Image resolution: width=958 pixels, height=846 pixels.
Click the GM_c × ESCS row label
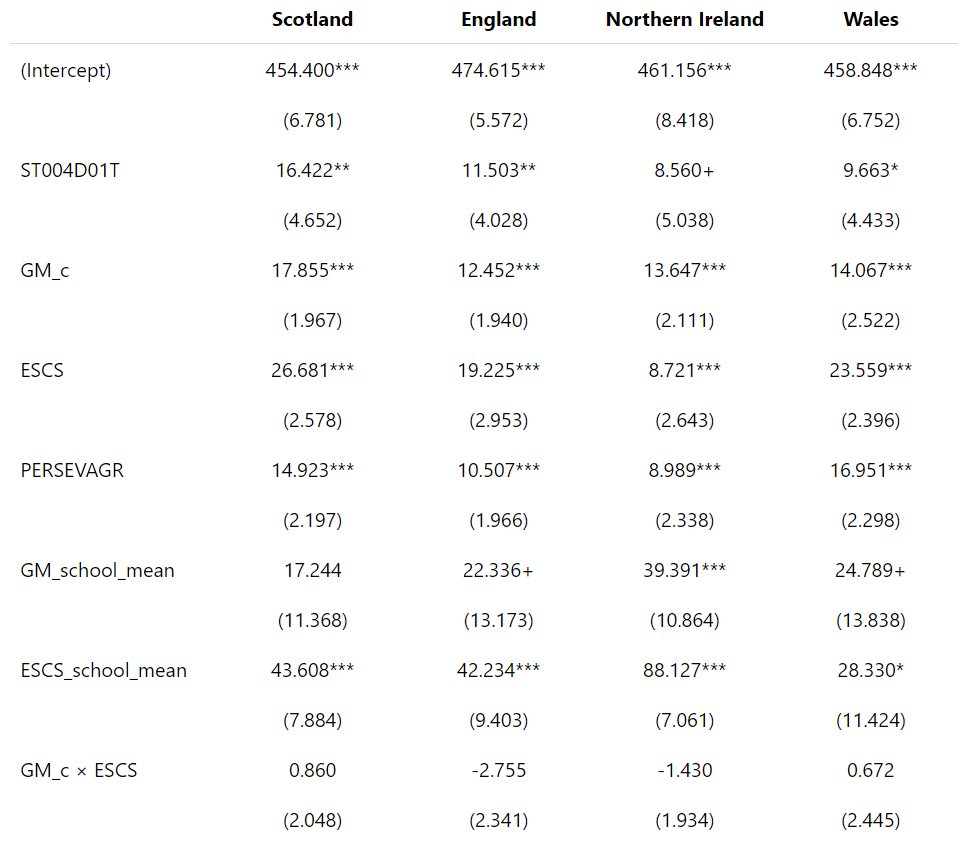pyautogui.click(x=79, y=770)
